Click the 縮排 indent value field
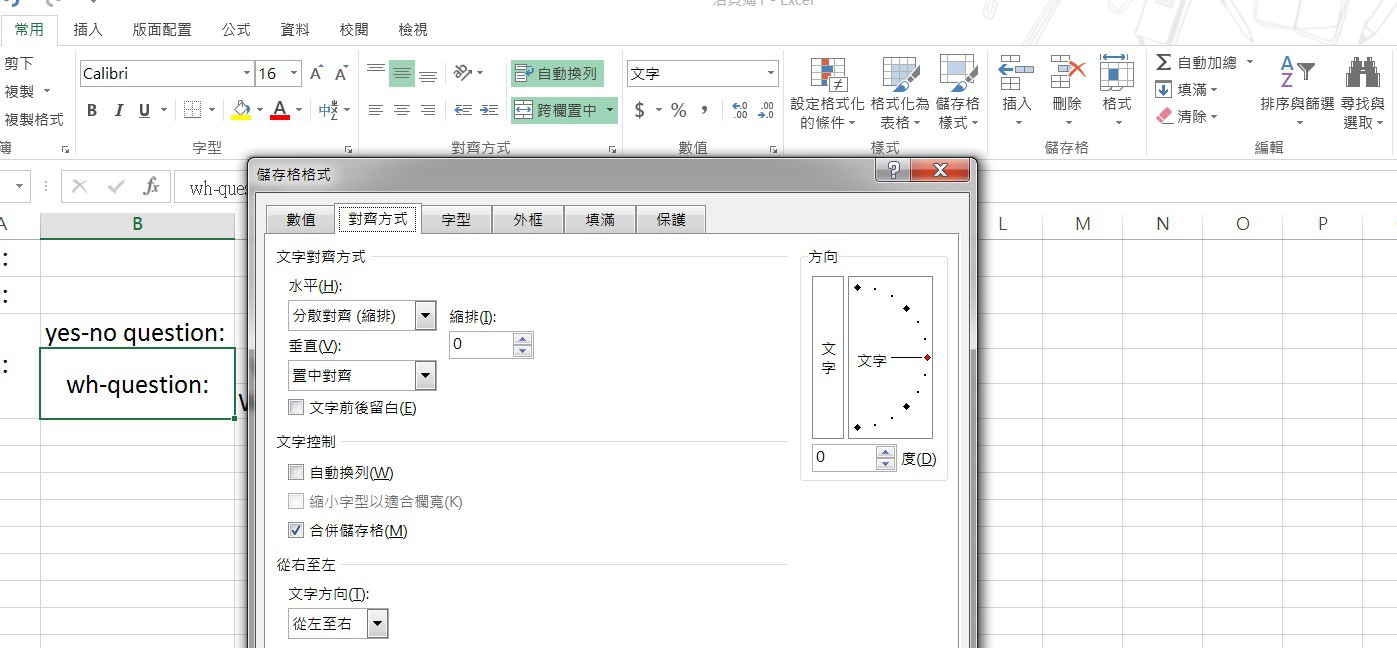1397x648 pixels. click(481, 345)
